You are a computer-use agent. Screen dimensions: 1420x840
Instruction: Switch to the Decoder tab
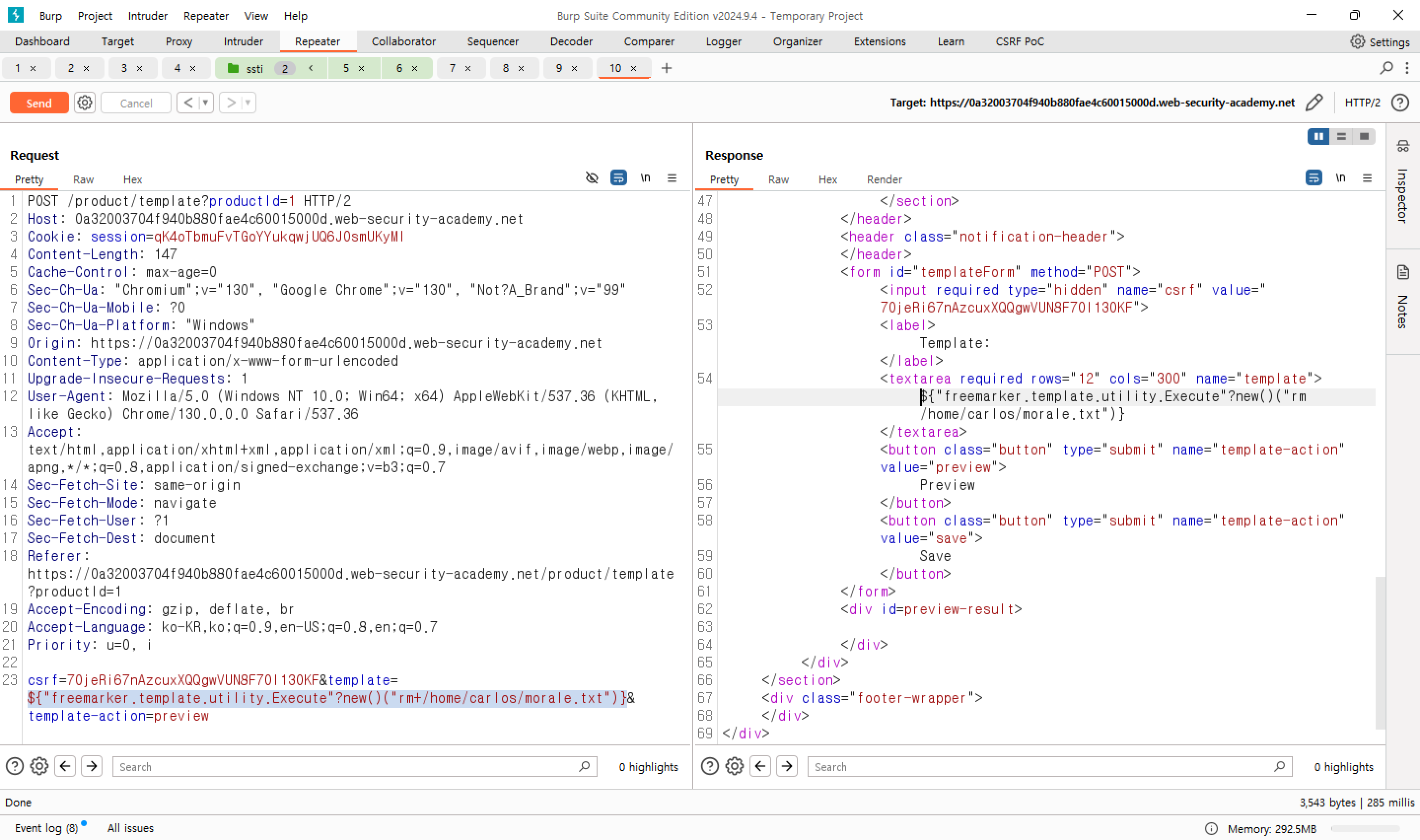[571, 41]
